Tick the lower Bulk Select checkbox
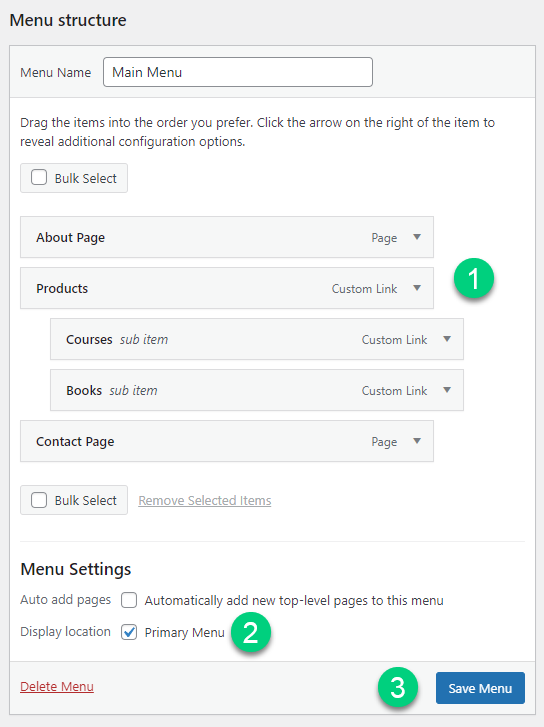 pos(39,500)
